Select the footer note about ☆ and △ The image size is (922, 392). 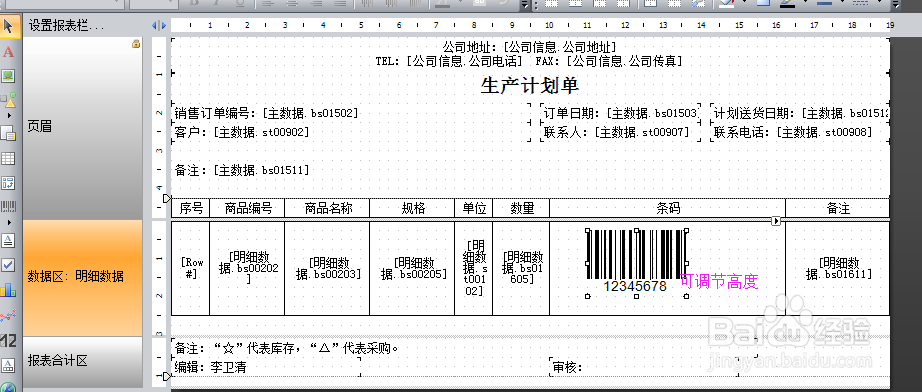(288, 348)
